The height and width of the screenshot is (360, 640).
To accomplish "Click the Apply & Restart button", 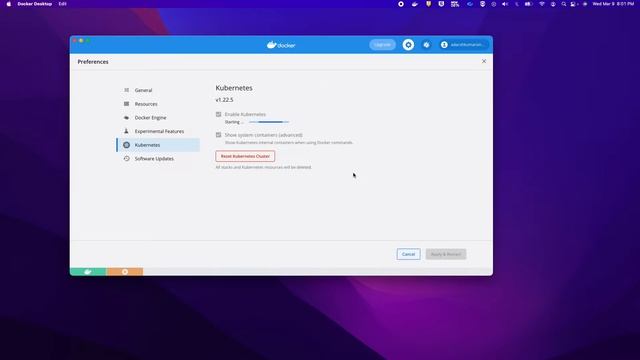I will pos(446,254).
